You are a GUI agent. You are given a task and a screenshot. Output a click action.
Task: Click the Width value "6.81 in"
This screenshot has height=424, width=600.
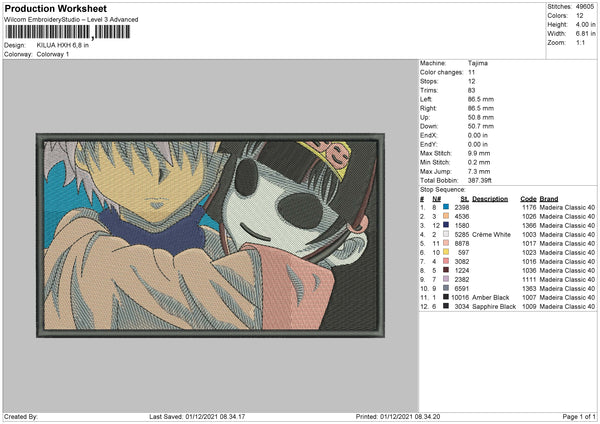pos(585,34)
